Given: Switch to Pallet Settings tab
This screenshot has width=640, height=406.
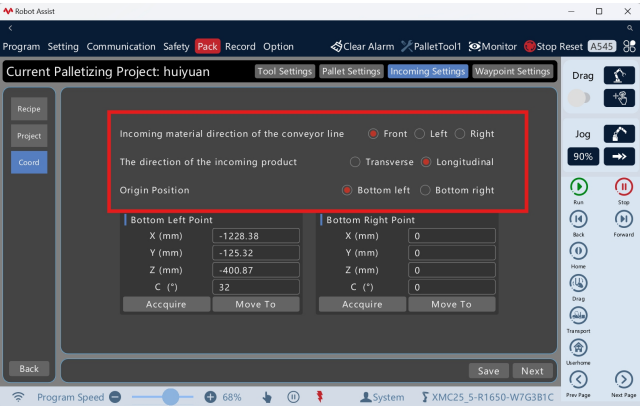Looking at the screenshot, I should (351, 71).
